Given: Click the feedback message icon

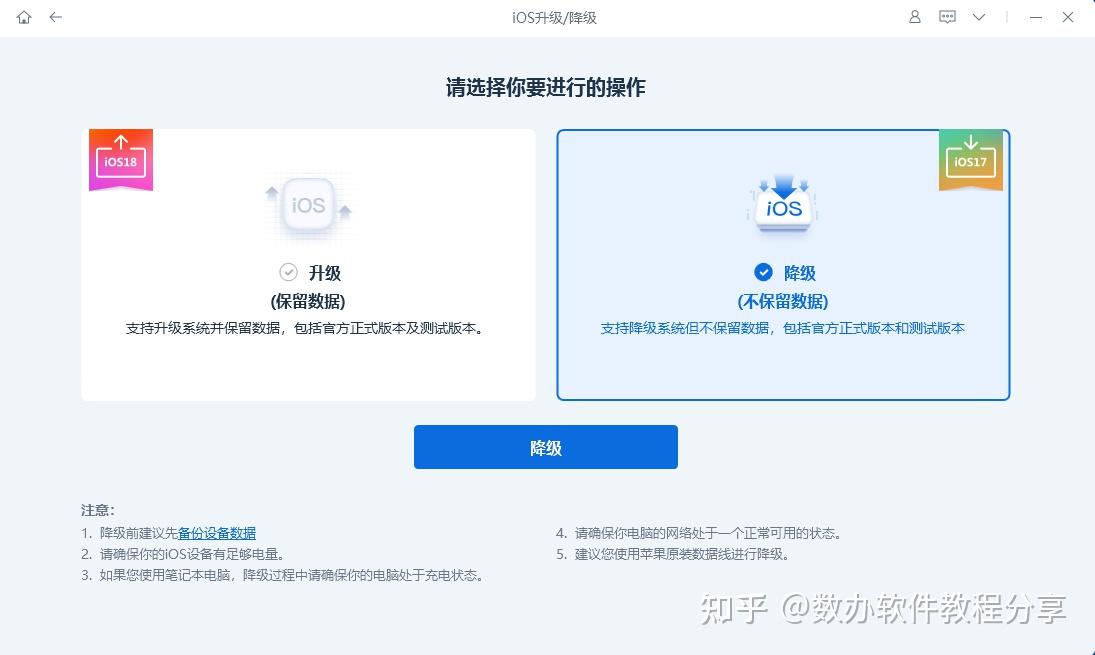Looking at the screenshot, I should point(946,17).
